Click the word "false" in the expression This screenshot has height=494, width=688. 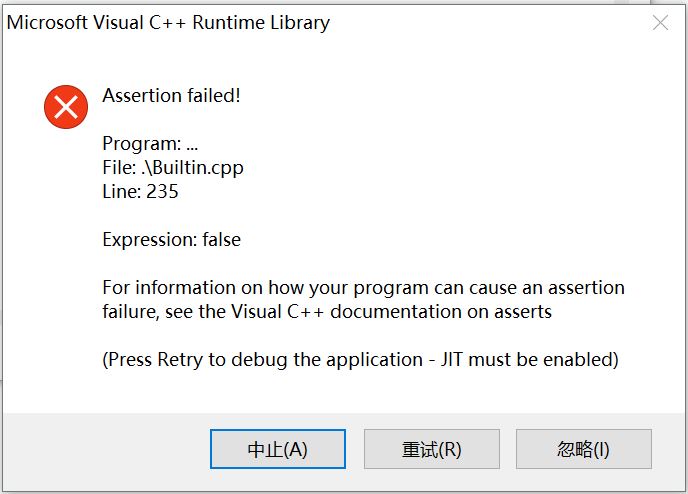[220, 240]
